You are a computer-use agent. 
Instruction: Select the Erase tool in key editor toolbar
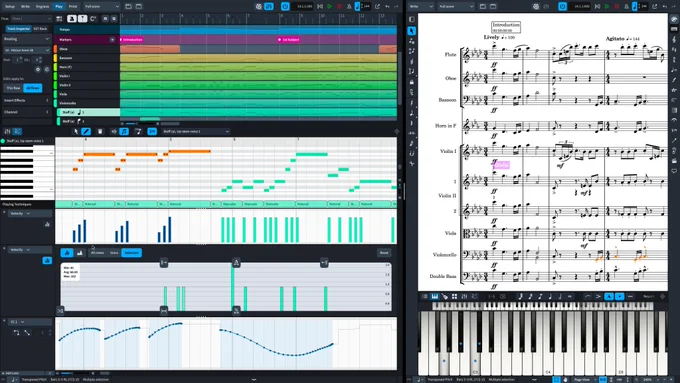coord(100,131)
